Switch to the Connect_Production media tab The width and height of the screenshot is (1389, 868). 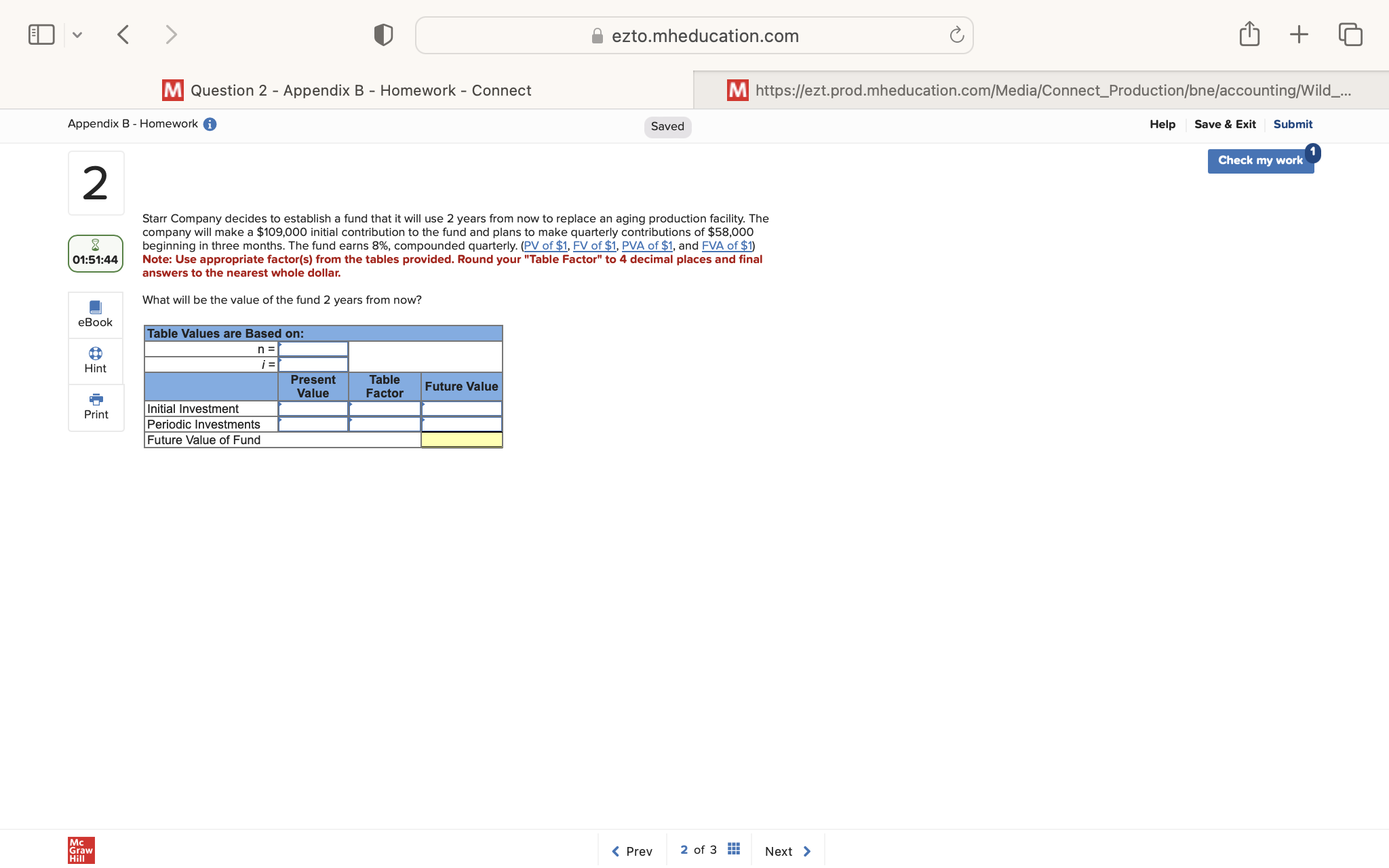[x=1038, y=90]
